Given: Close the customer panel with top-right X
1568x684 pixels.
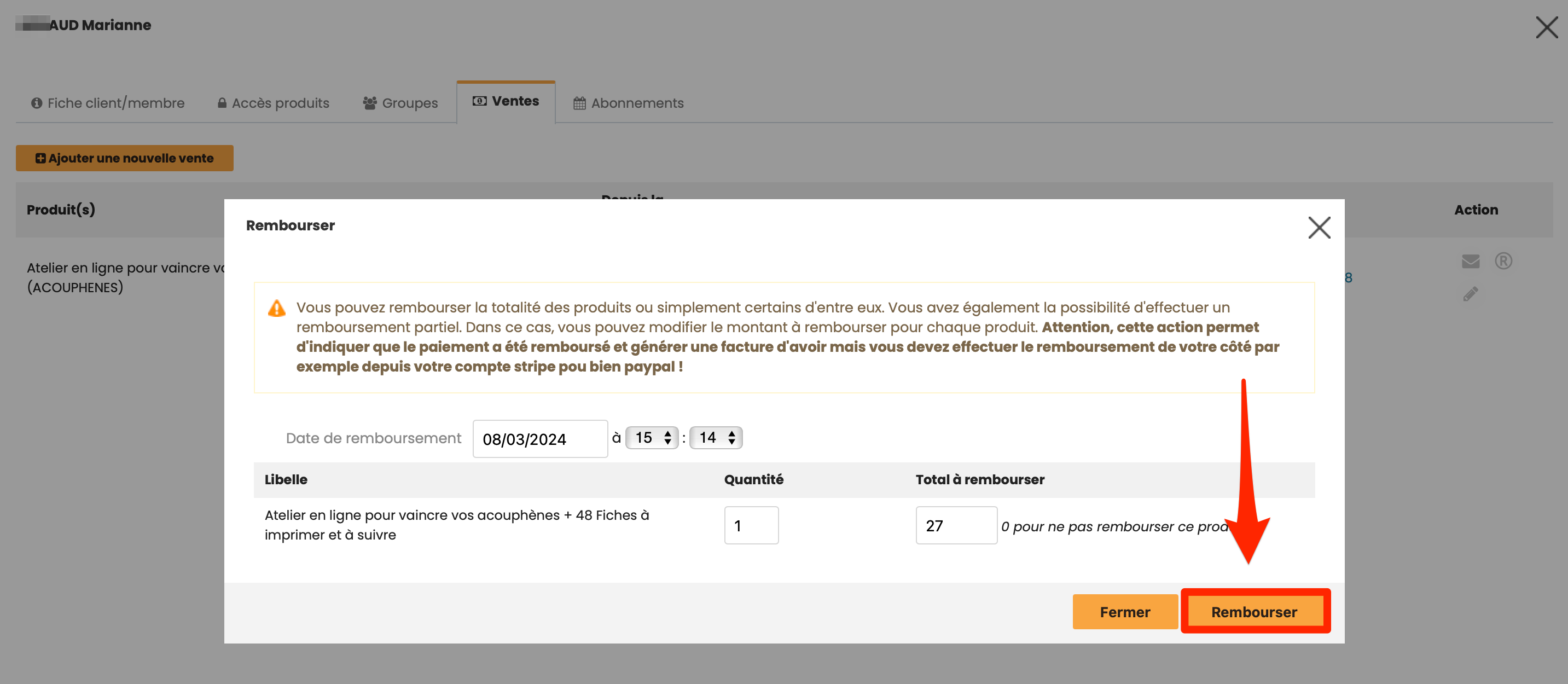Looking at the screenshot, I should (1546, 27).
